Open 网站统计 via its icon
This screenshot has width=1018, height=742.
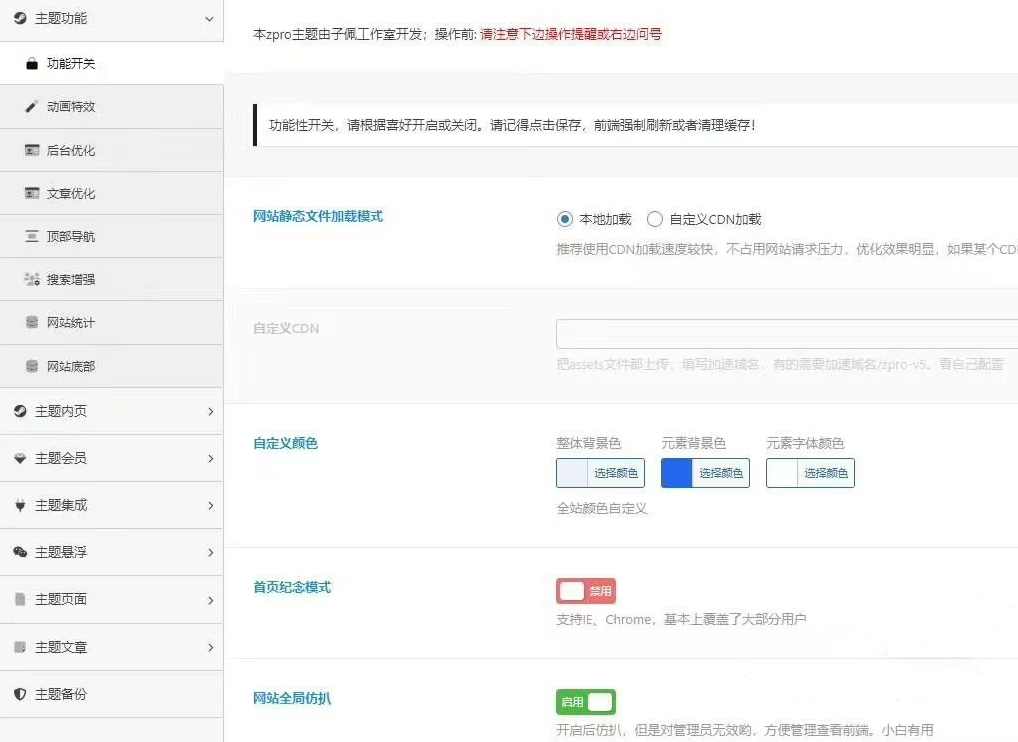coord(31,322)
